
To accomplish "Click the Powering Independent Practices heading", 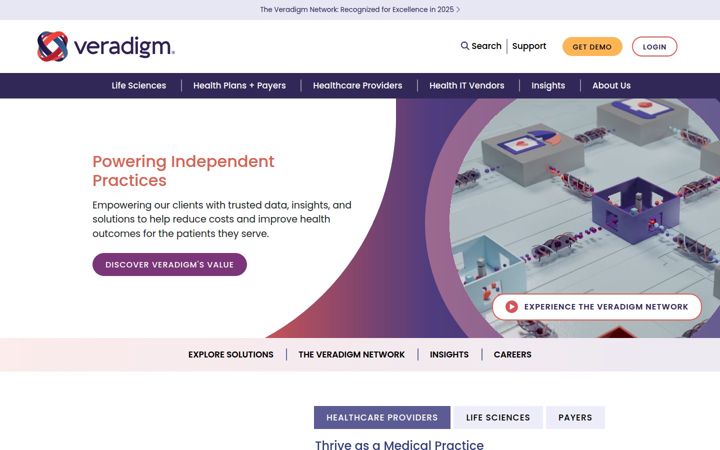I will click(183, 171).
